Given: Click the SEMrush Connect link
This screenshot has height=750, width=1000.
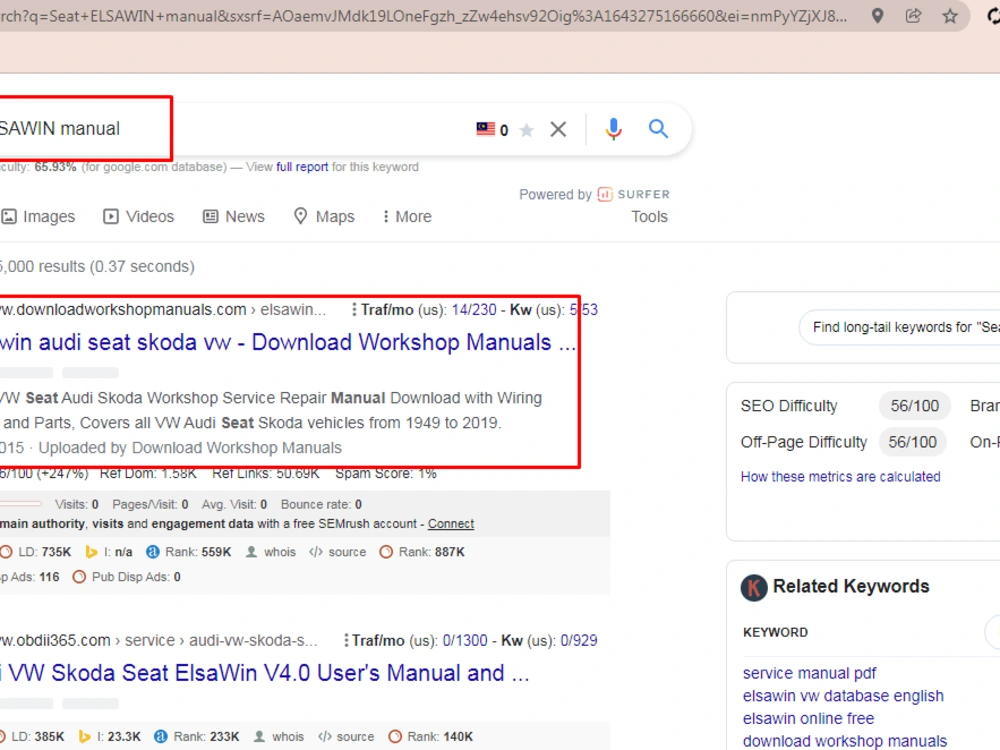Looking at the screenshot, I should tap(451, 524).
